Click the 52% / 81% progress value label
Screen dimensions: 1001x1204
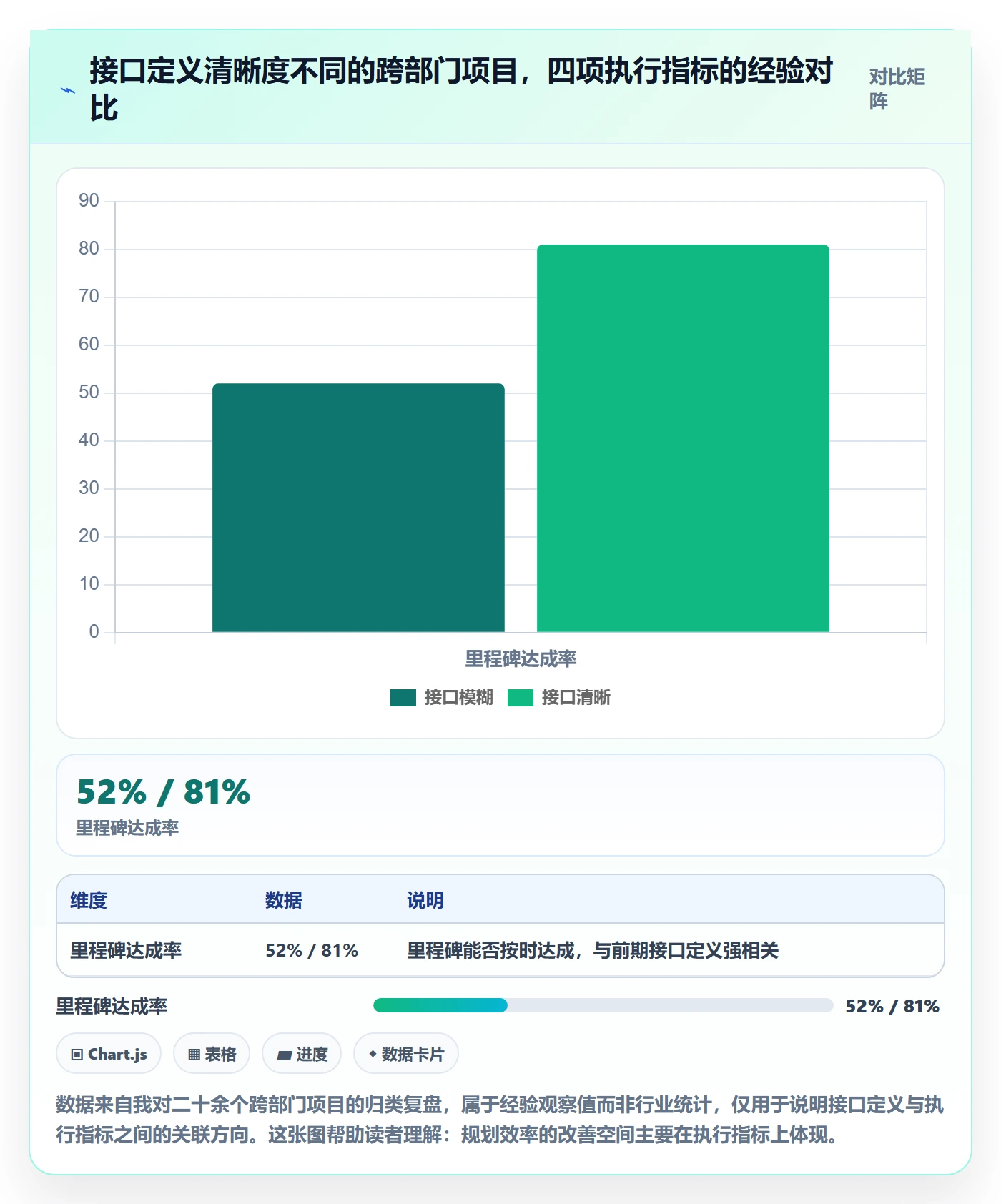pos(892,1006)
